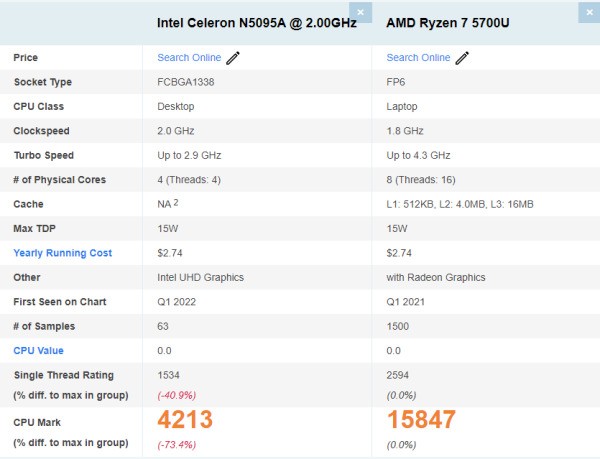Click the 1500 samples value
The image size is (600, 459).
[x=398, y=326]
